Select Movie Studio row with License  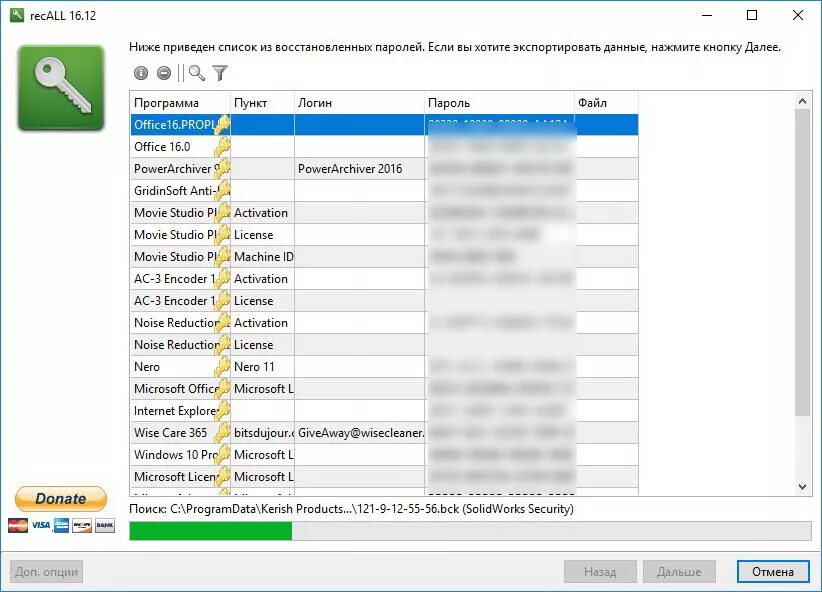click(384, 235)
